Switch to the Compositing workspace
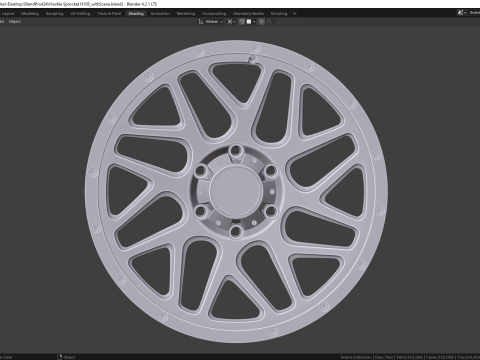 (x=214, y=14)
